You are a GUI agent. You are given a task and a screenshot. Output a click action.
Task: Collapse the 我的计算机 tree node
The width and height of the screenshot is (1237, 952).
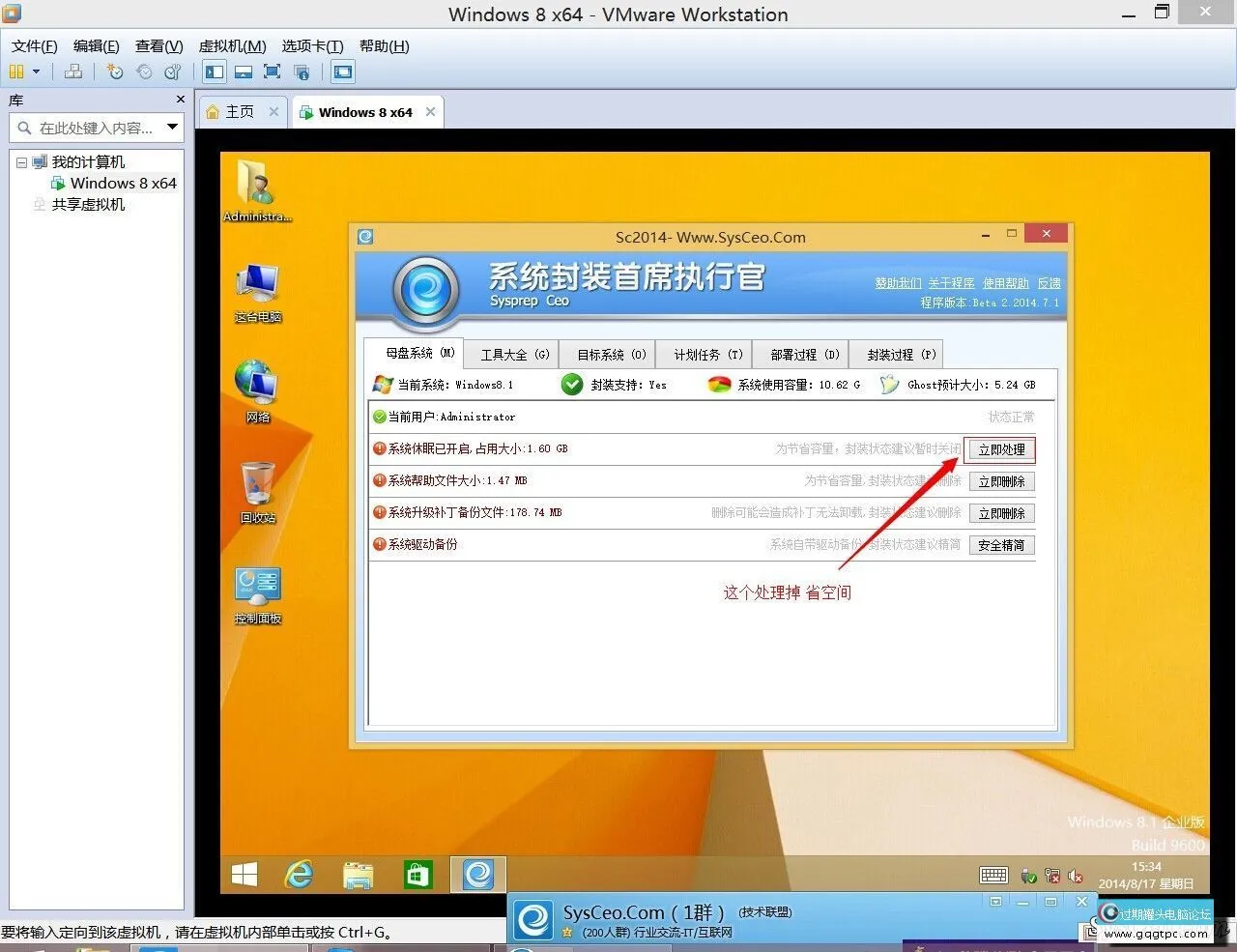coord(21,161)
